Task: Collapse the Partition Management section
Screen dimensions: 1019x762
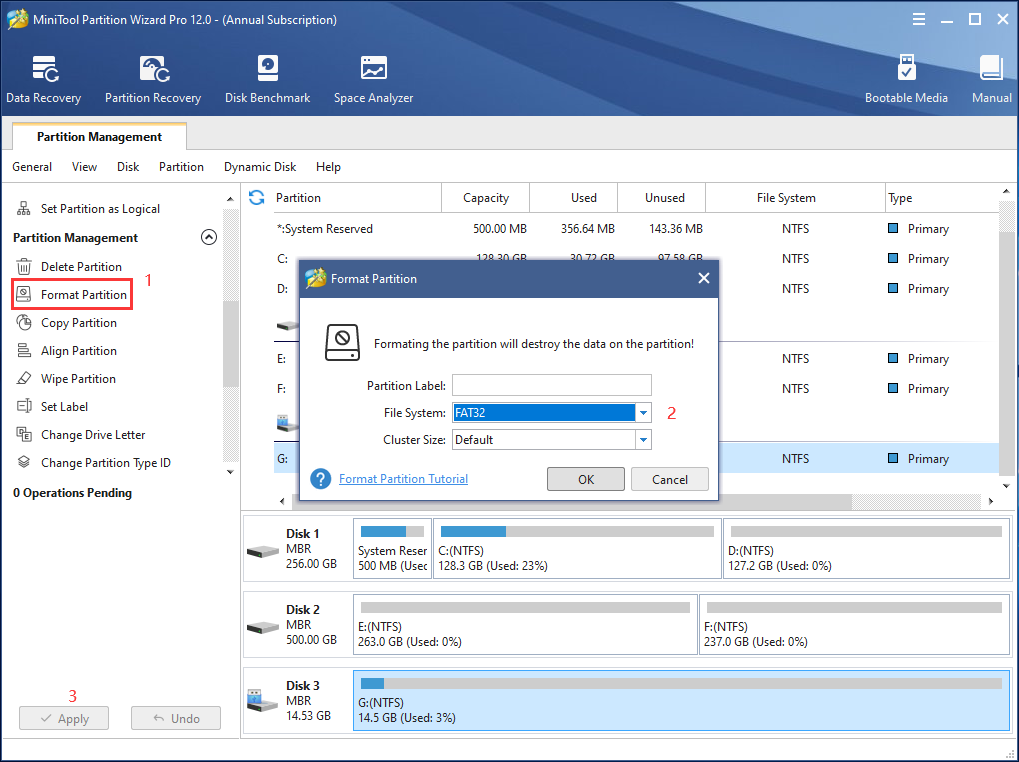Action: 209,237
